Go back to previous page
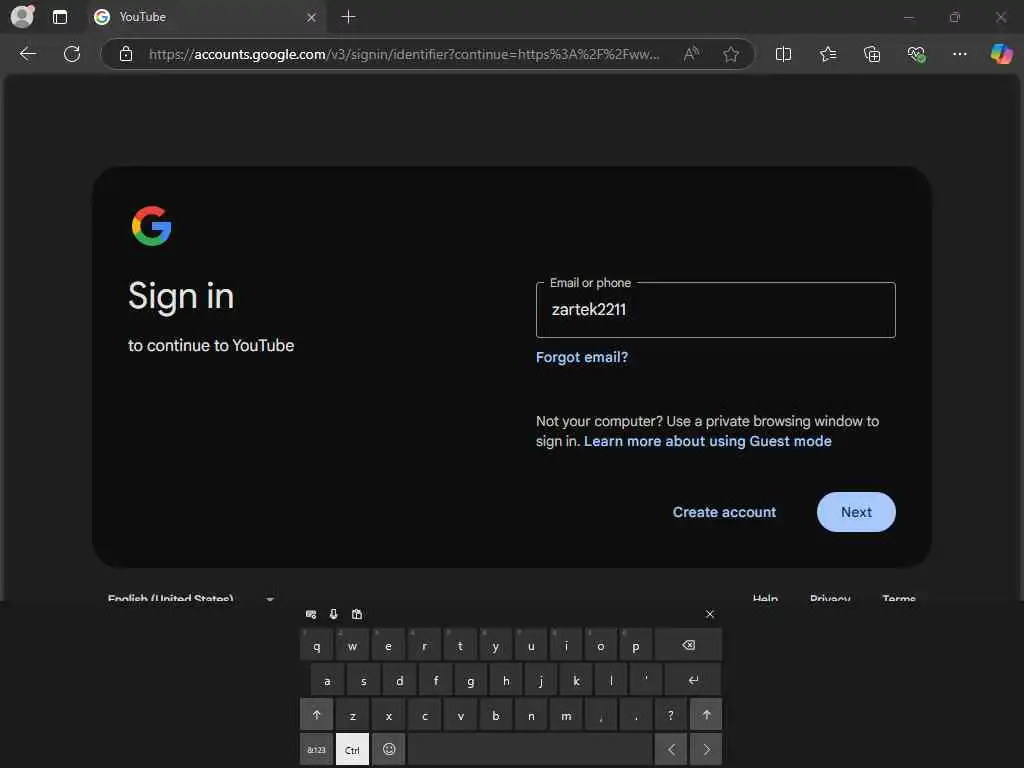 (x=28, y=54)
